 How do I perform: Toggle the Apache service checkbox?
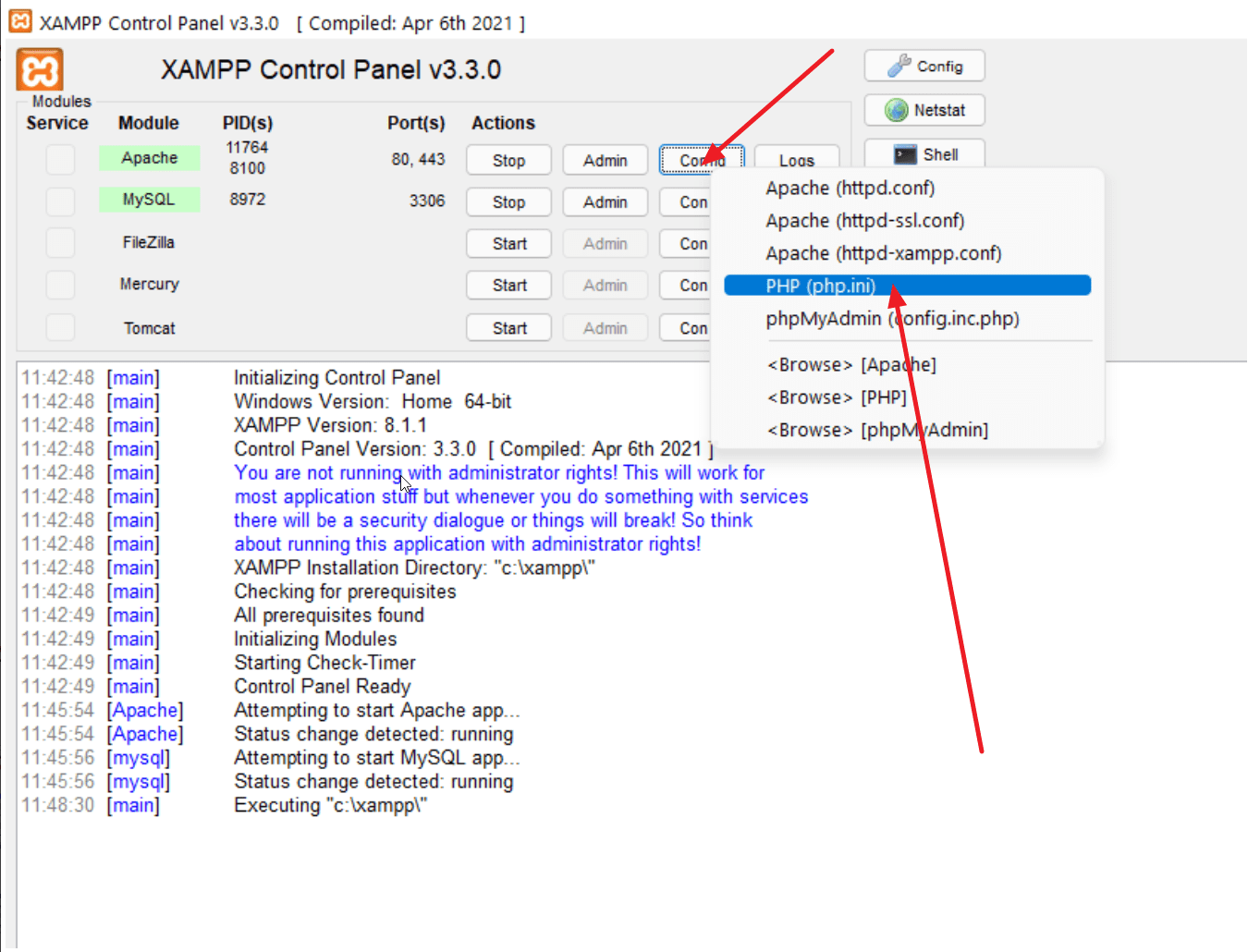[x=60, y=159]
